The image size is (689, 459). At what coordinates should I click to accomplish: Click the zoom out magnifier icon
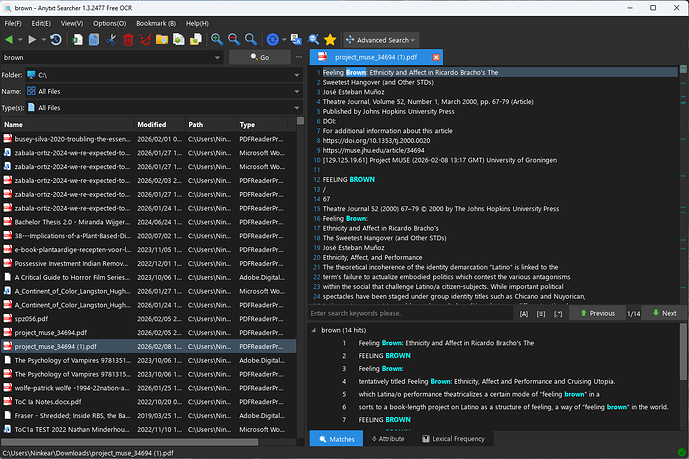tap(234, 40)
